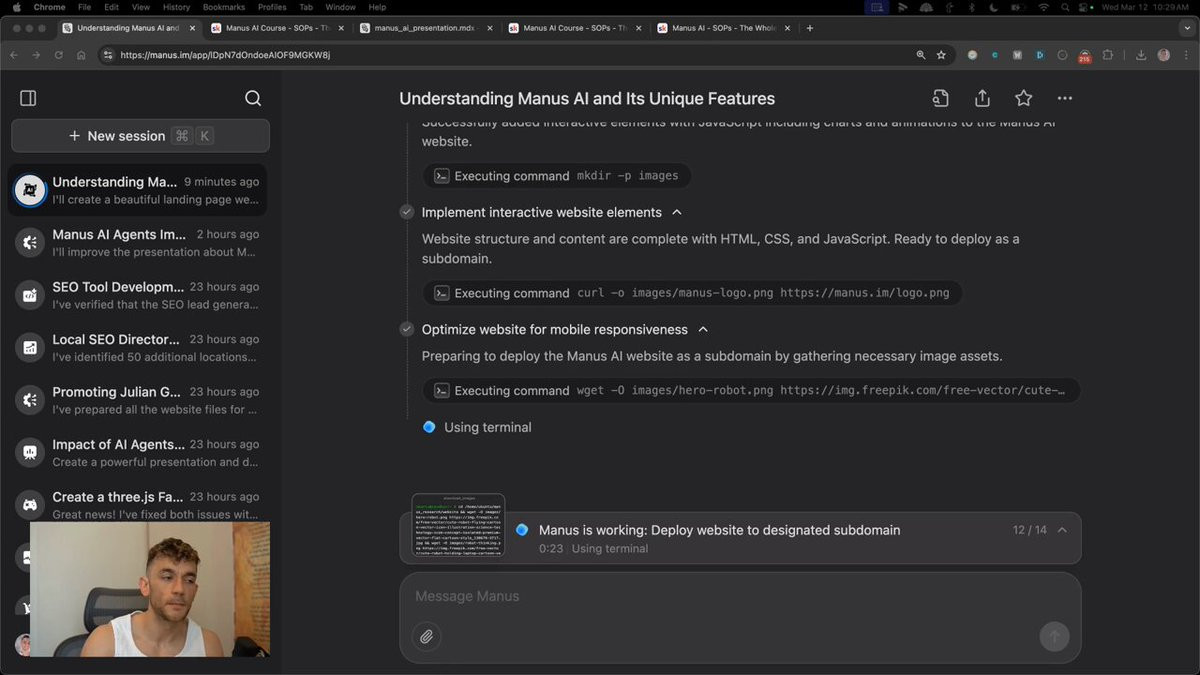Collapse the Manus is working progress panel

pos(1062,530)
